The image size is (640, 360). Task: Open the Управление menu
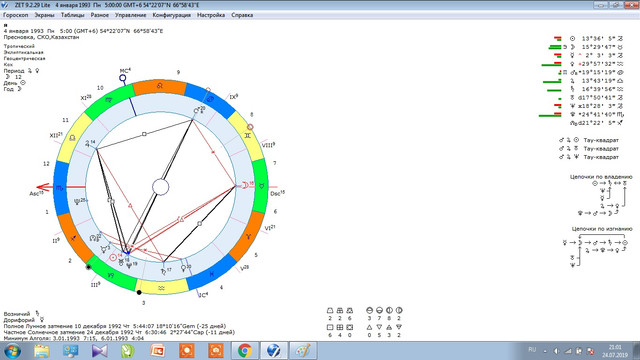point(130,15)
